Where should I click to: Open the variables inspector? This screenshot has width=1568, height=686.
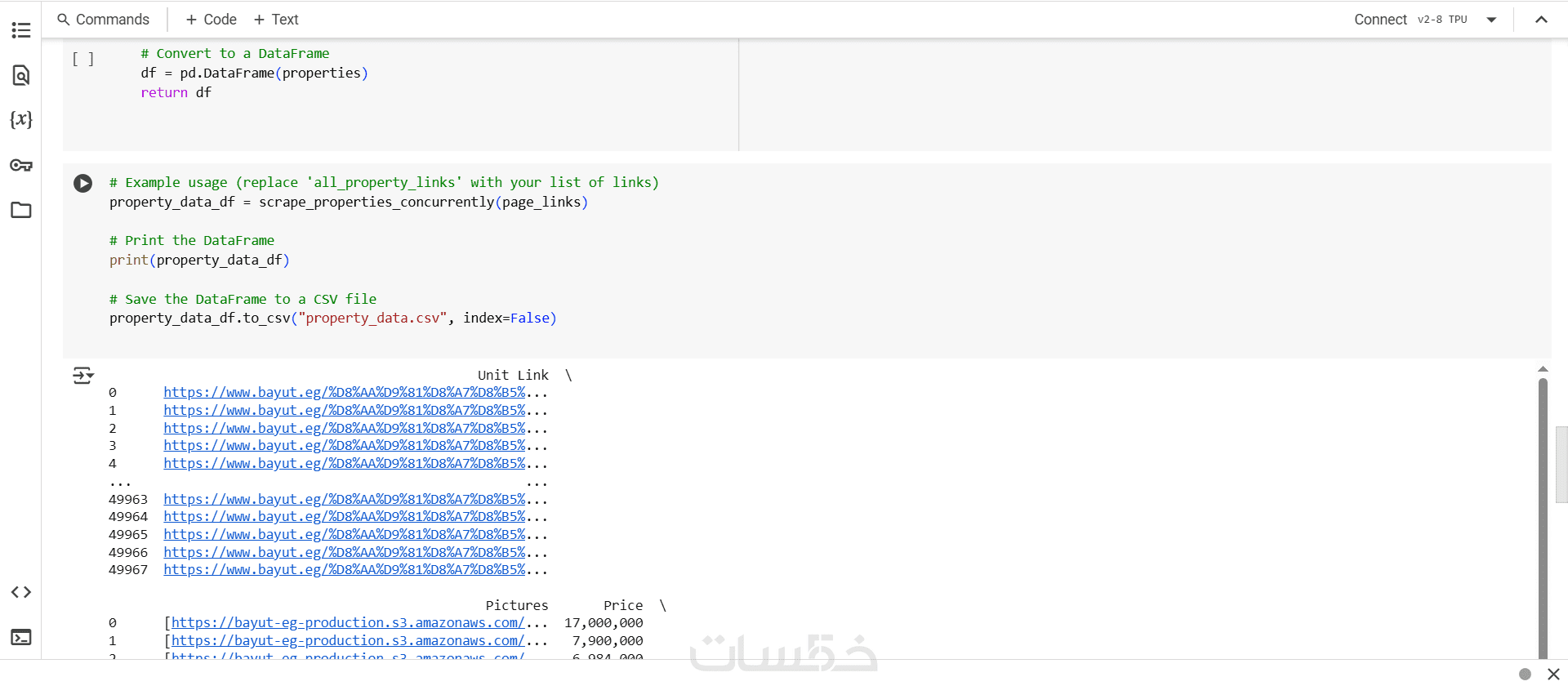[x=21, y=120]
